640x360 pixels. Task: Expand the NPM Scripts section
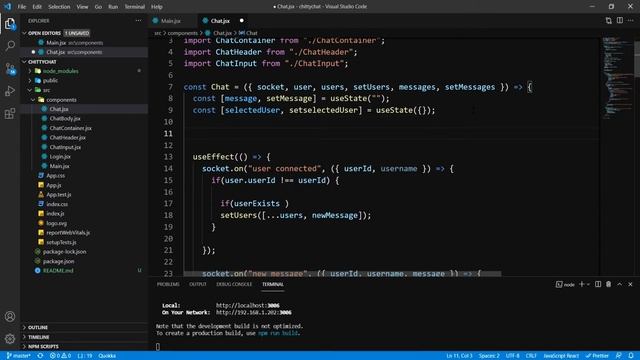tap(24, 347)
